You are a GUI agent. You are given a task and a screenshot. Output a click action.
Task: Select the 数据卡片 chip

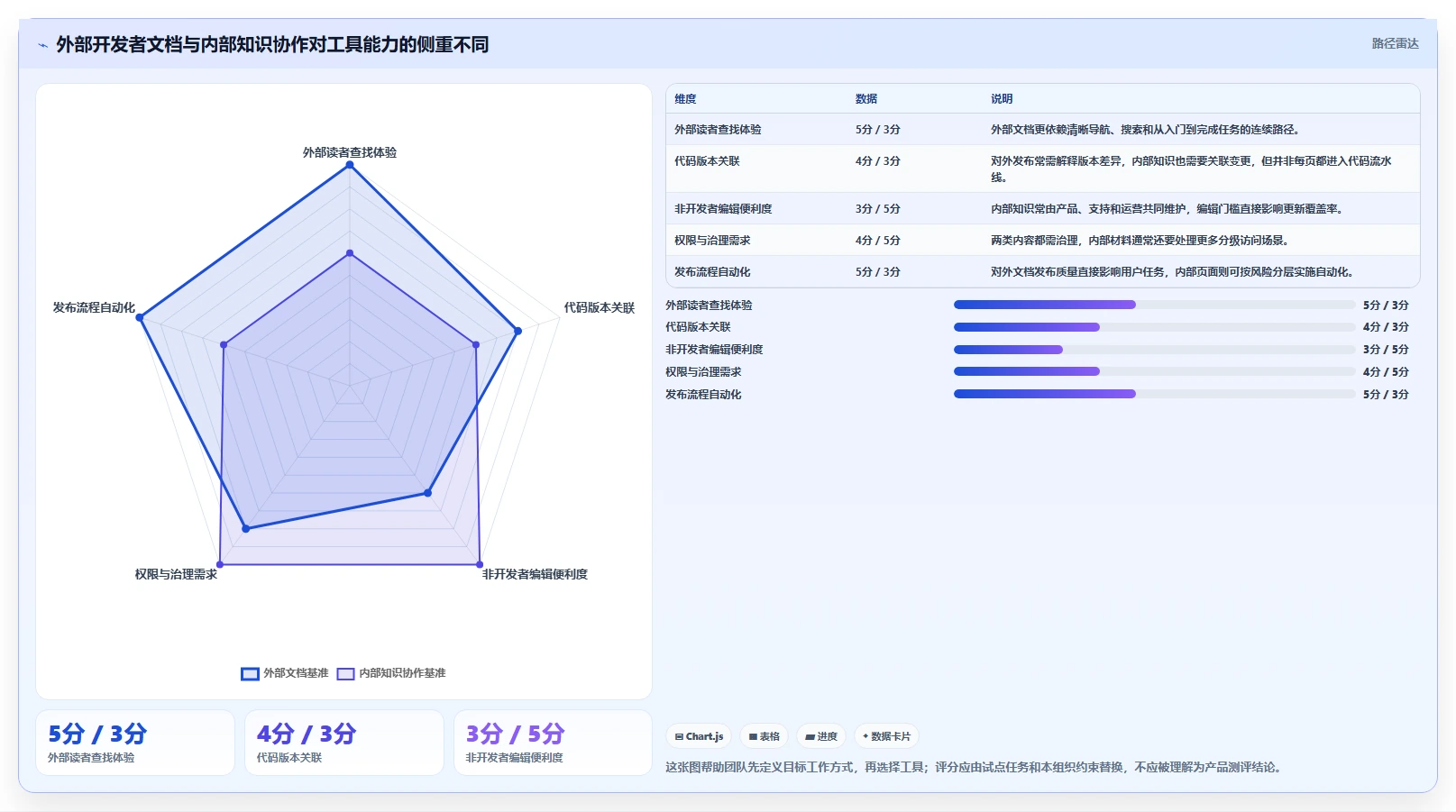pos(886,736)
